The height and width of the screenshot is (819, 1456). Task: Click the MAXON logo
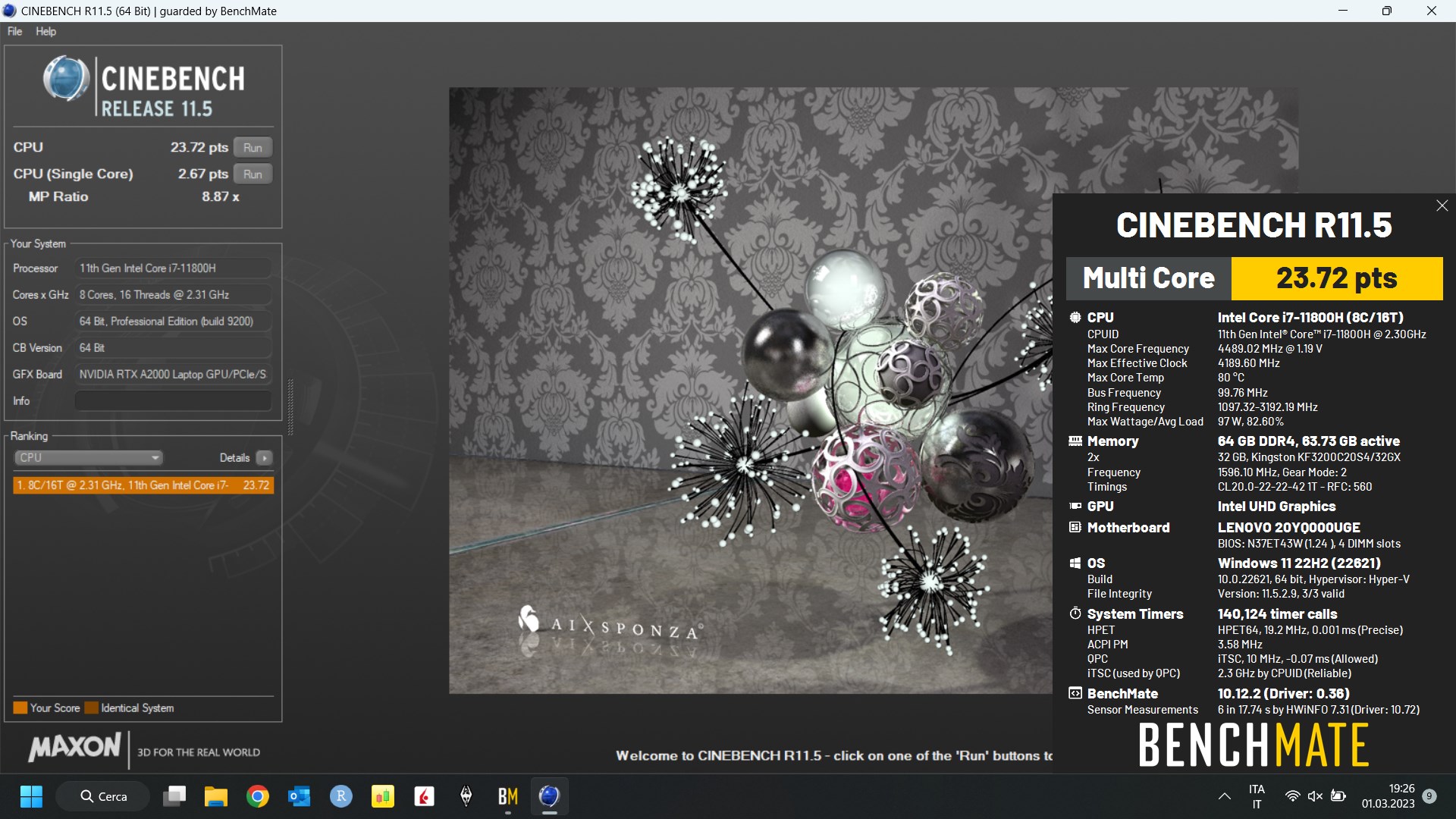74,747
